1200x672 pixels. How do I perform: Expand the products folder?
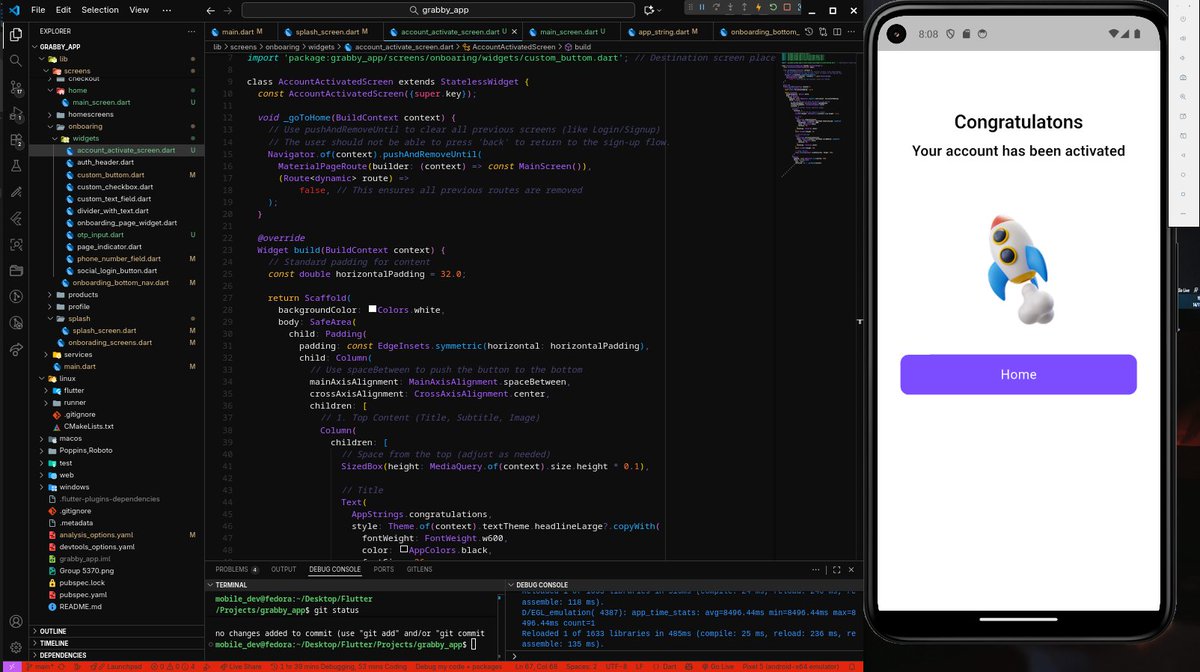(x=82, y=295)
